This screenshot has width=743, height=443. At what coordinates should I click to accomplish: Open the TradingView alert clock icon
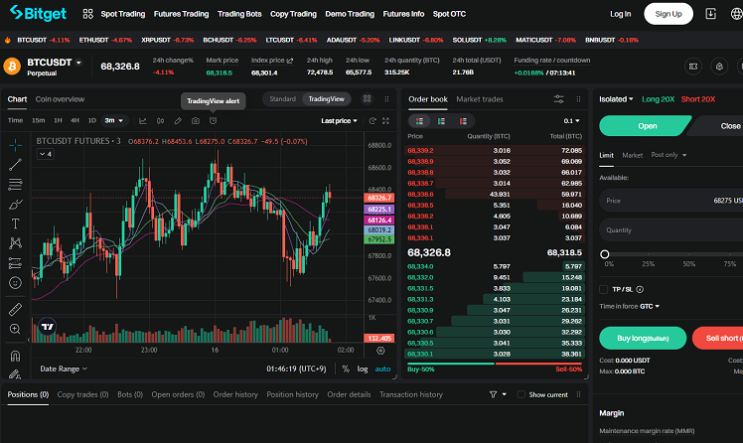point(213,121)
